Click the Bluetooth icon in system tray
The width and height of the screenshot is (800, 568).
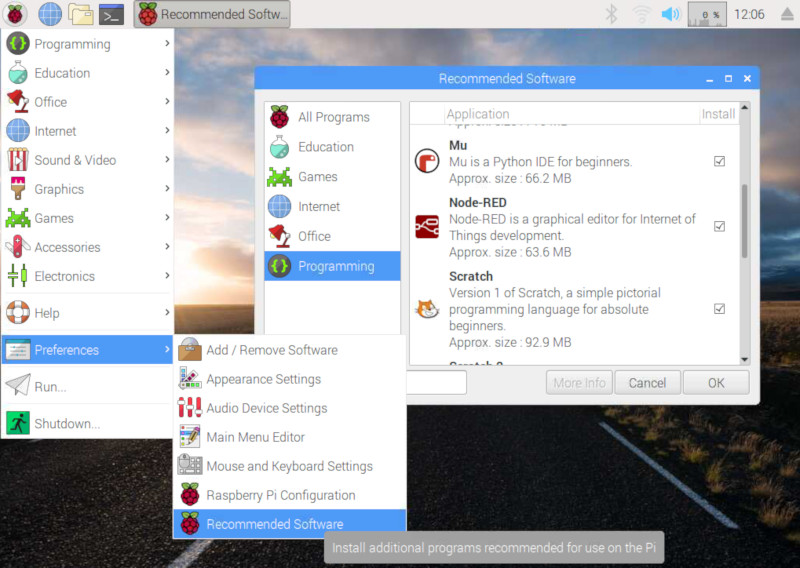click(x=611, y=14)
